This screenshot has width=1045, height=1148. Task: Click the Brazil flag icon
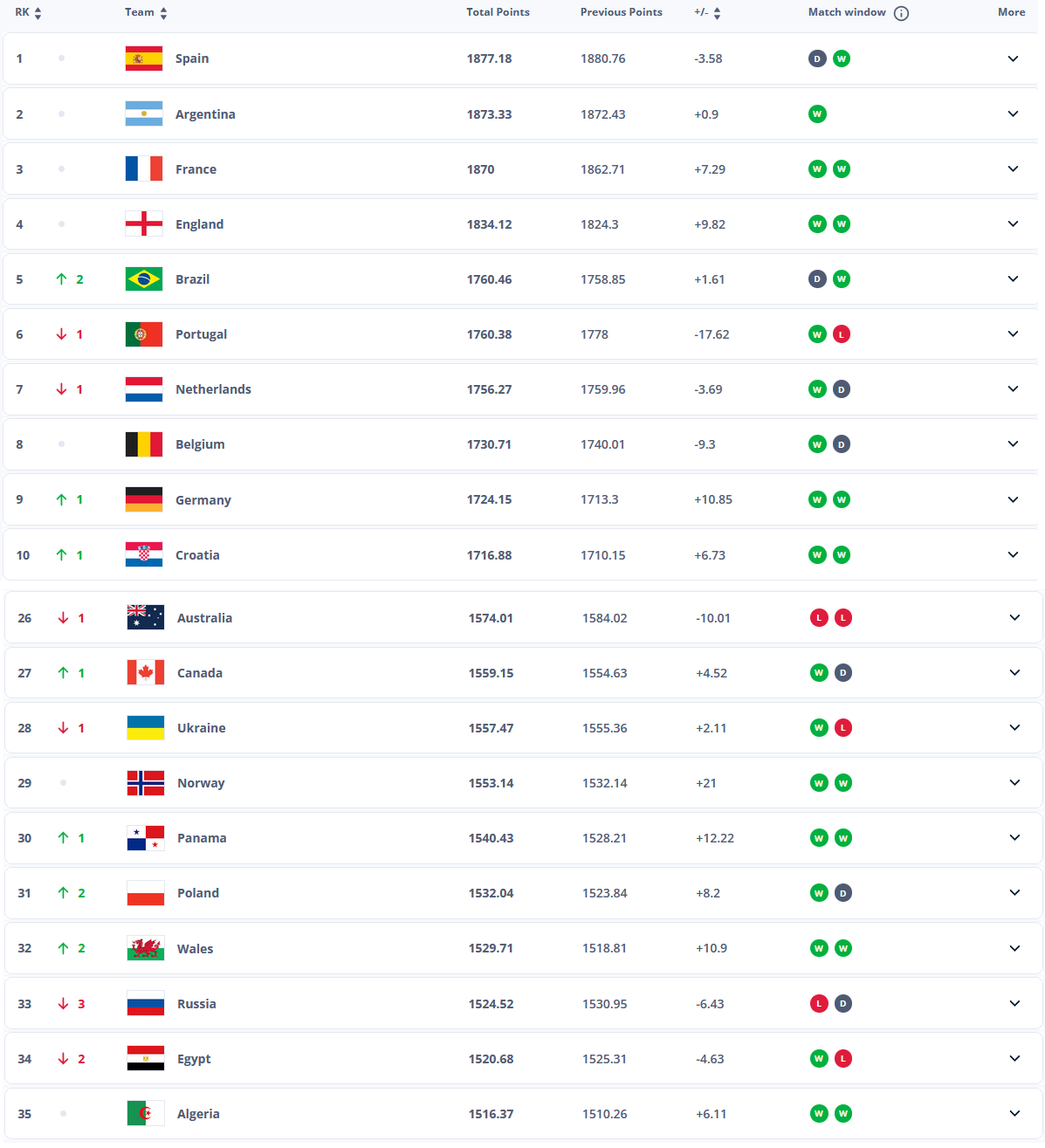point(144,279)
